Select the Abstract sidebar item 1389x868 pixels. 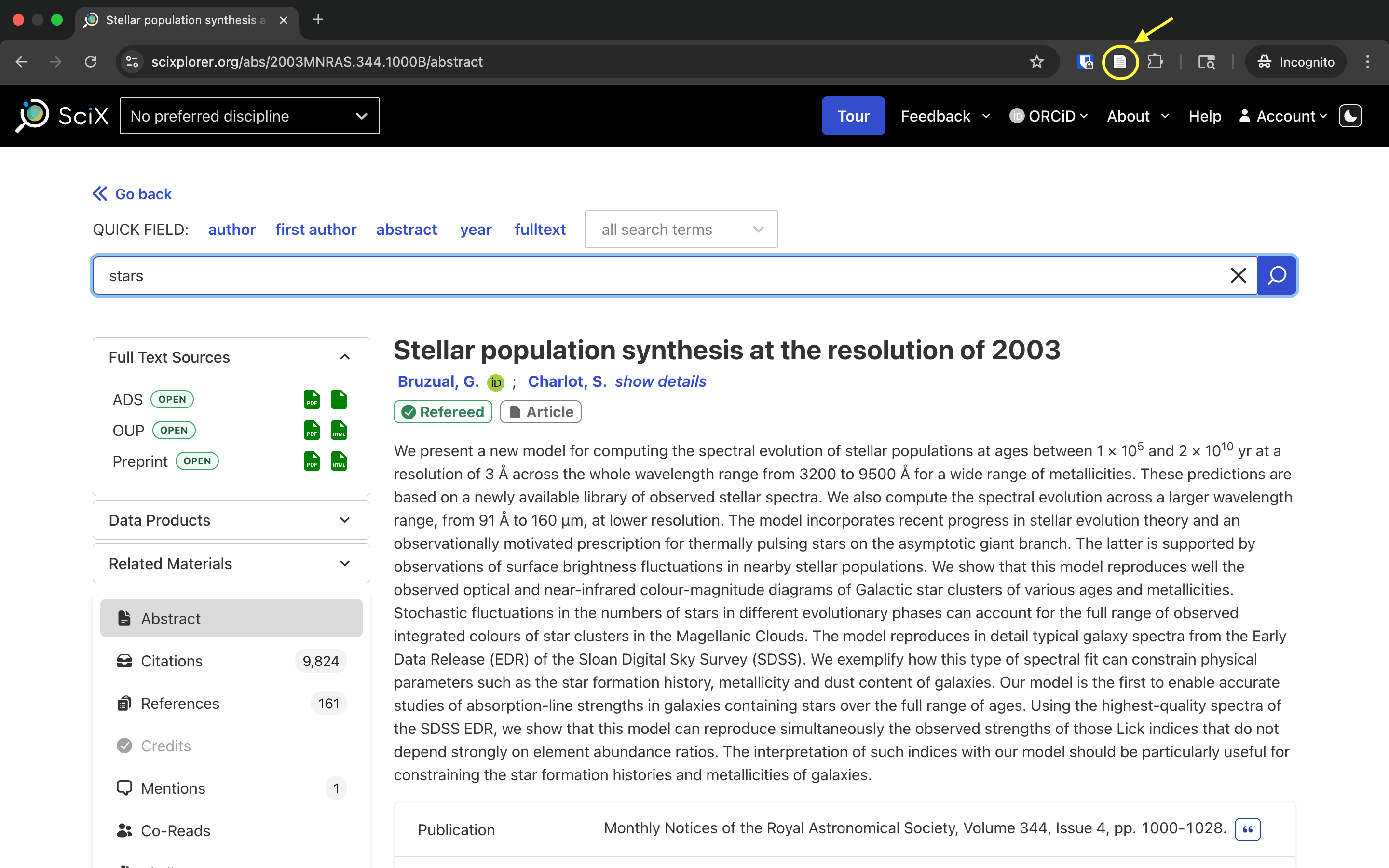(231, 618)
